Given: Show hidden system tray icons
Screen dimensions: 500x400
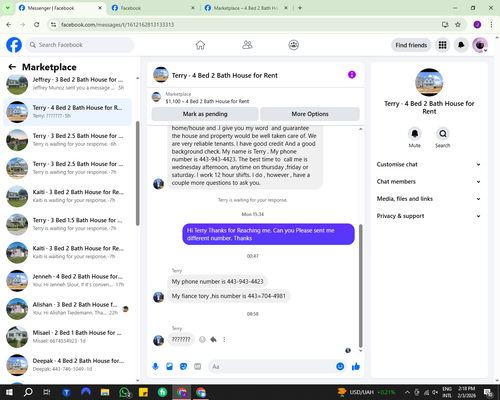Looking at the screenshot, I should pyautogui.click(x=407, y=392).
